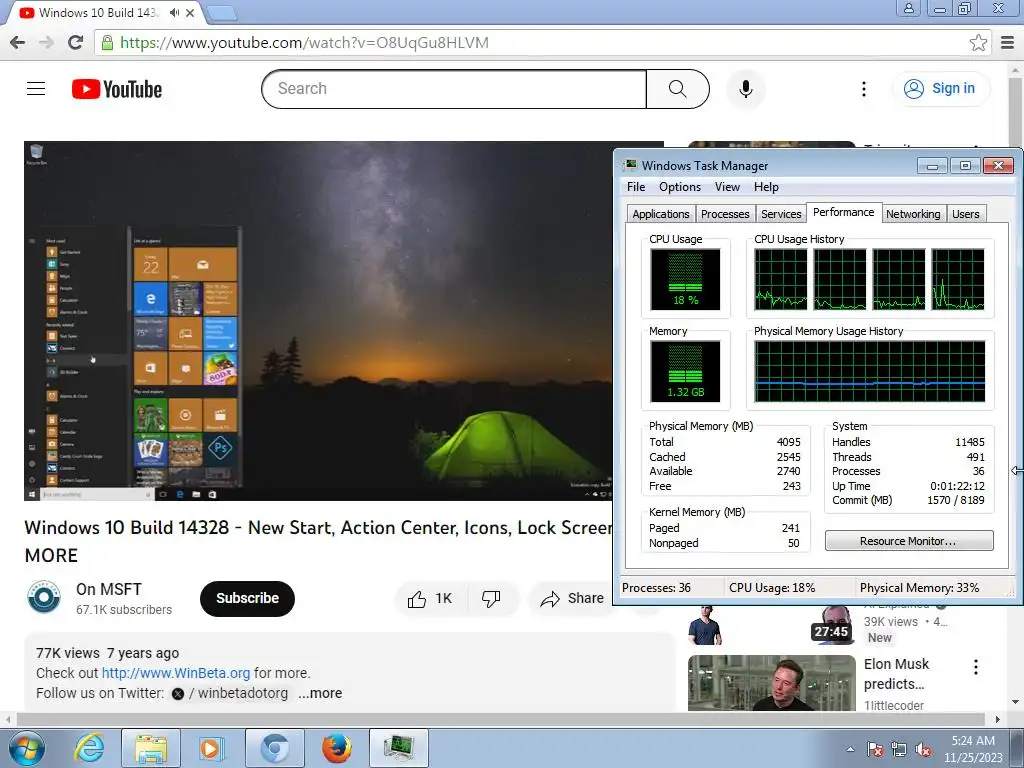The height and width of the screenshot is (768, 1024).
Task: Switch to the Processes tab
Action: [x=725, y=214]
